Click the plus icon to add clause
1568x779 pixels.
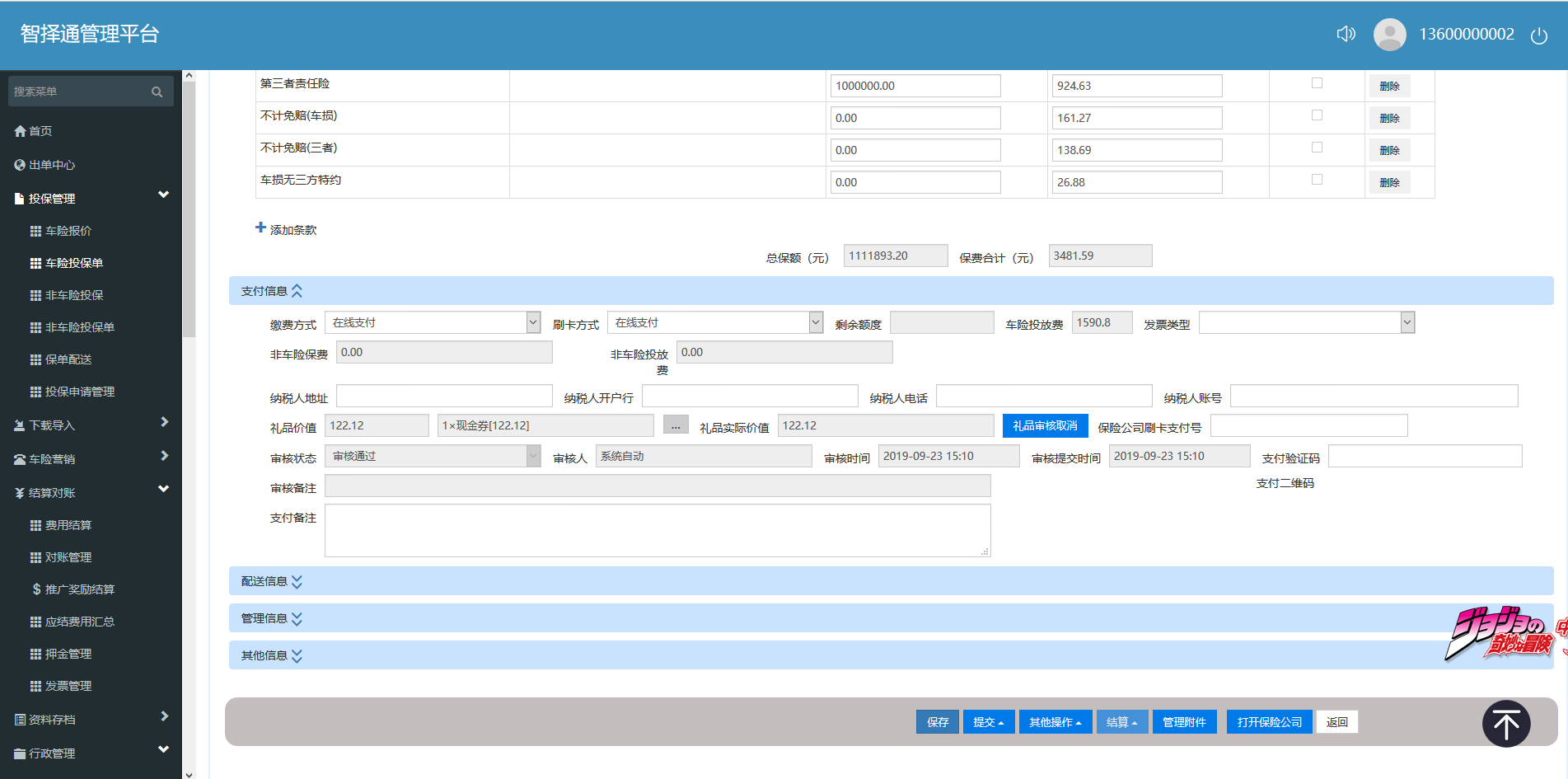coord(260,228)
